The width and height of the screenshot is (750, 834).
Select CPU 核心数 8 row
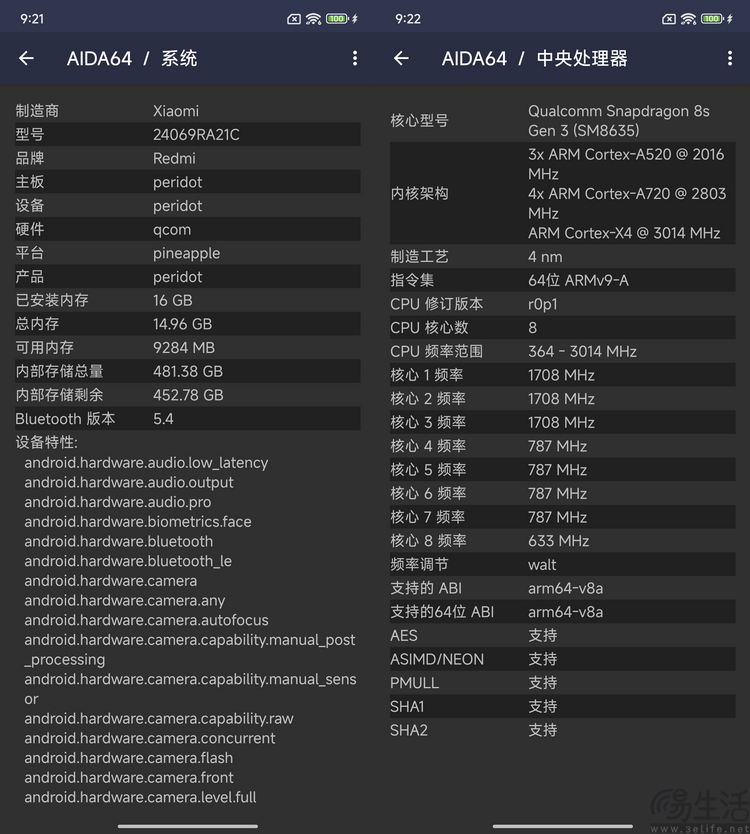tap(563, 328)
